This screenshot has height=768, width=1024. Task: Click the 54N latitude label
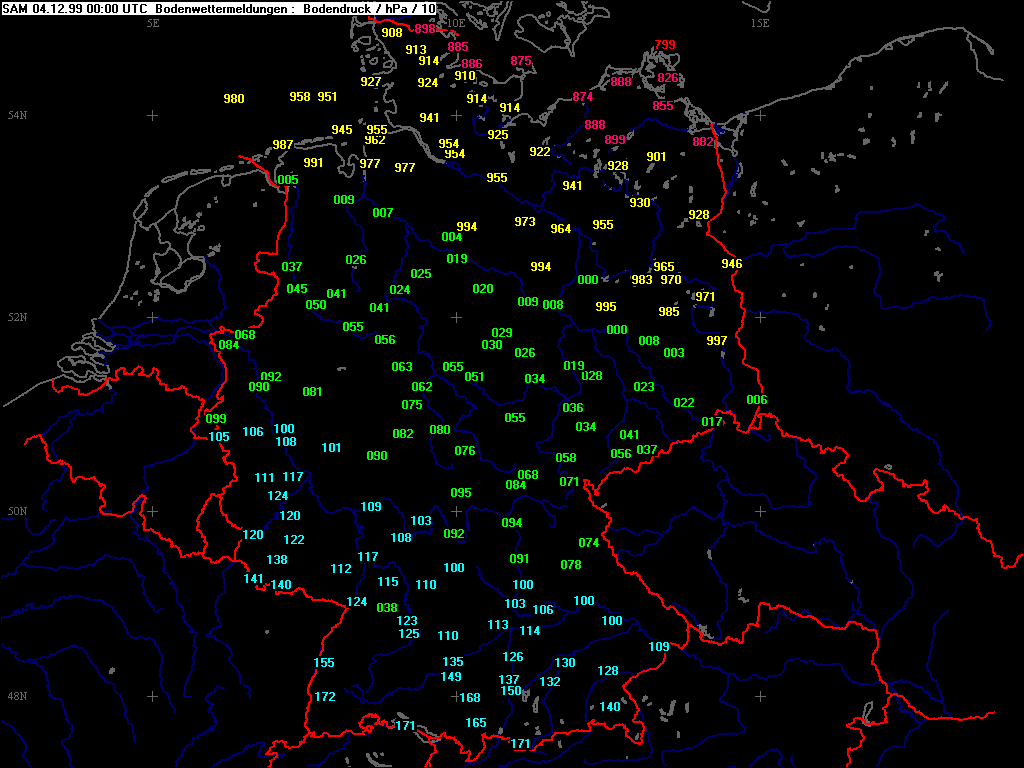coord(18,116)
